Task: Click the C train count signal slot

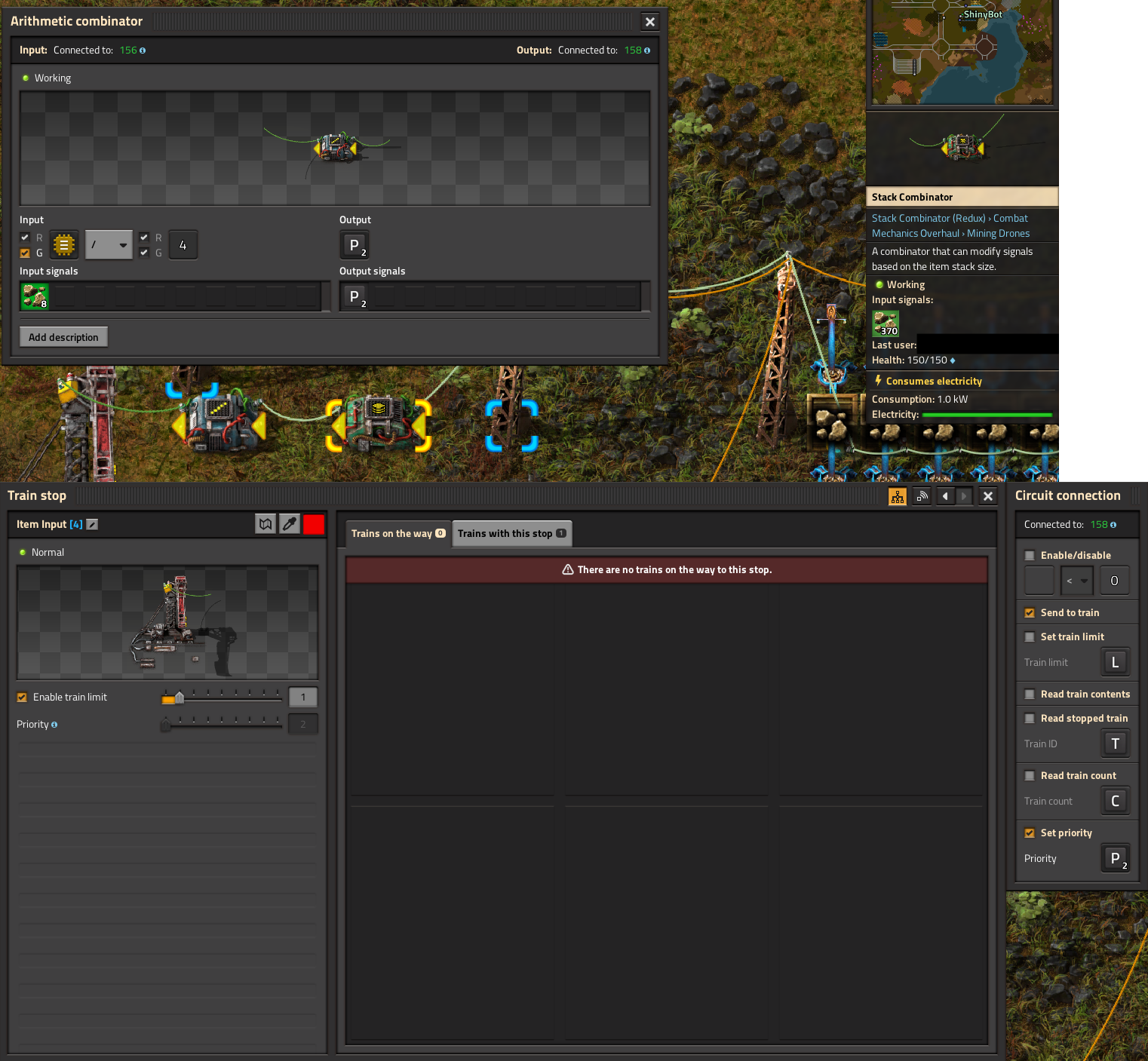Action: 1115,801
